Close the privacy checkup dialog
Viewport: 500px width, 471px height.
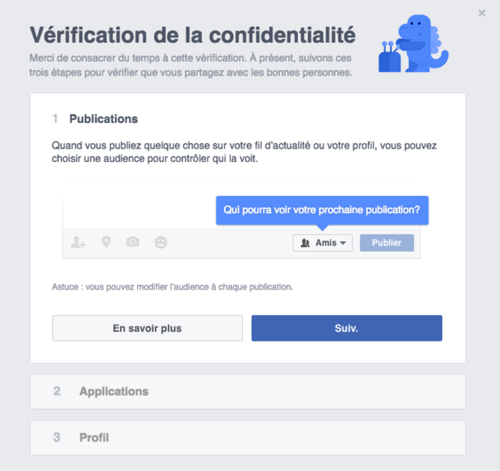point(482,13)
